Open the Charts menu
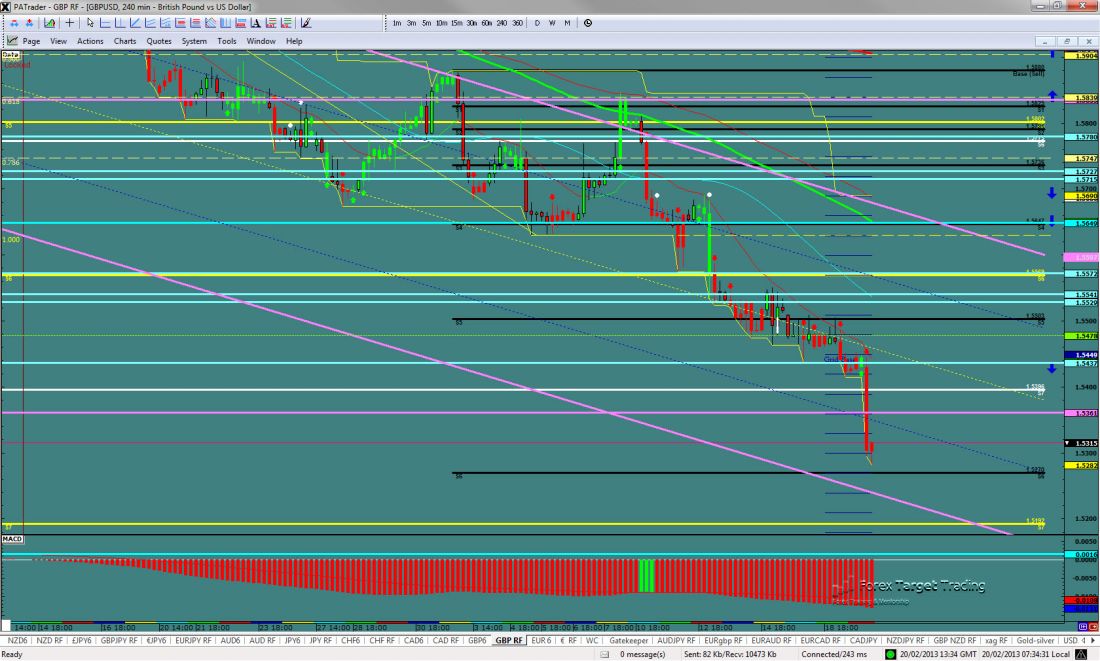This screenshot has width=1100, height=661. 125,41
